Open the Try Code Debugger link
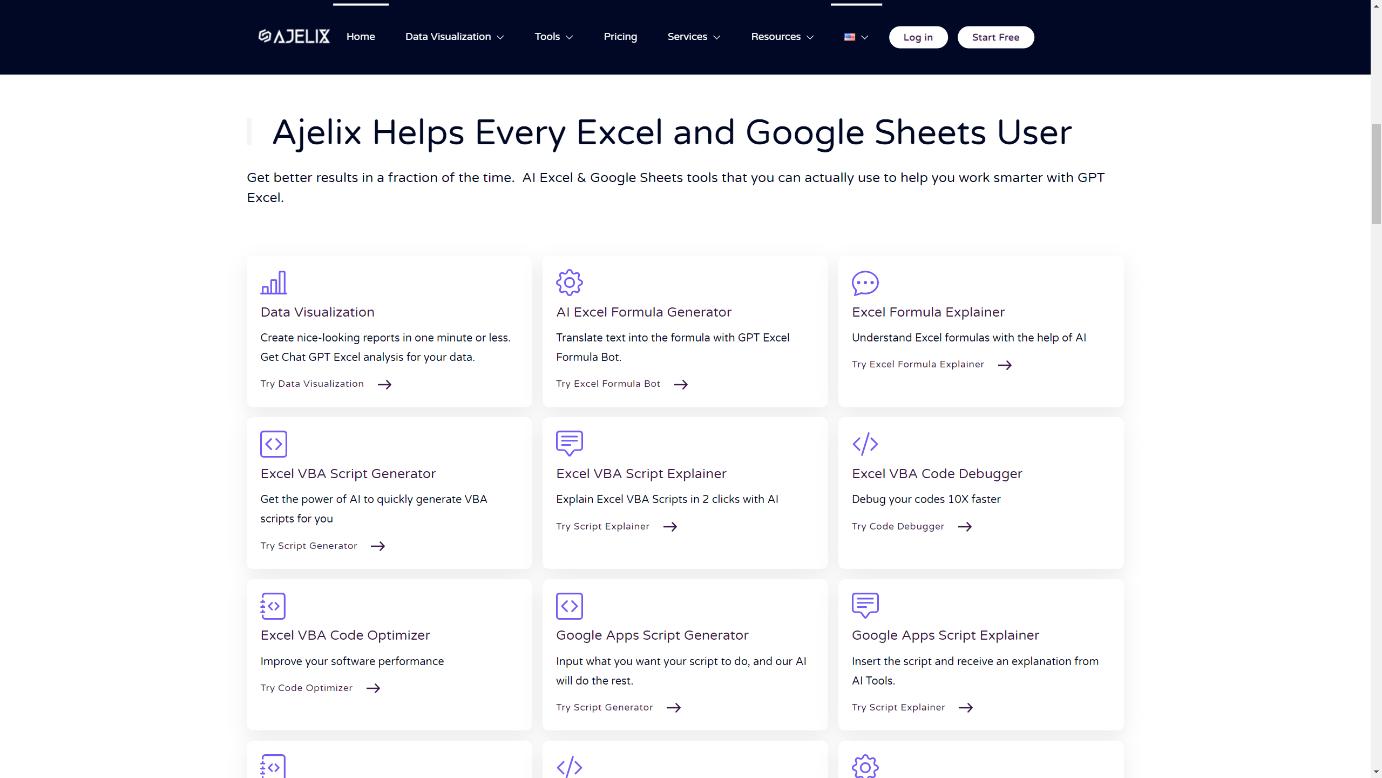This screenshot has height=778, width=1382. (898, 526)
